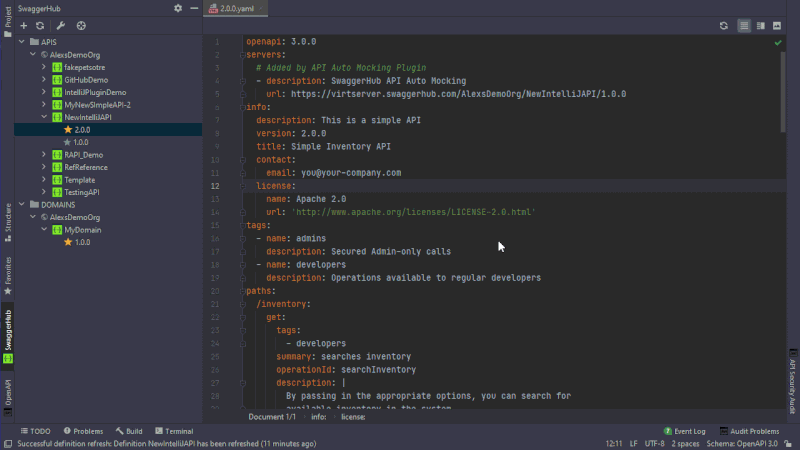Open the Structure tool window
Screen dimensions: 800x450
(8, 222)
